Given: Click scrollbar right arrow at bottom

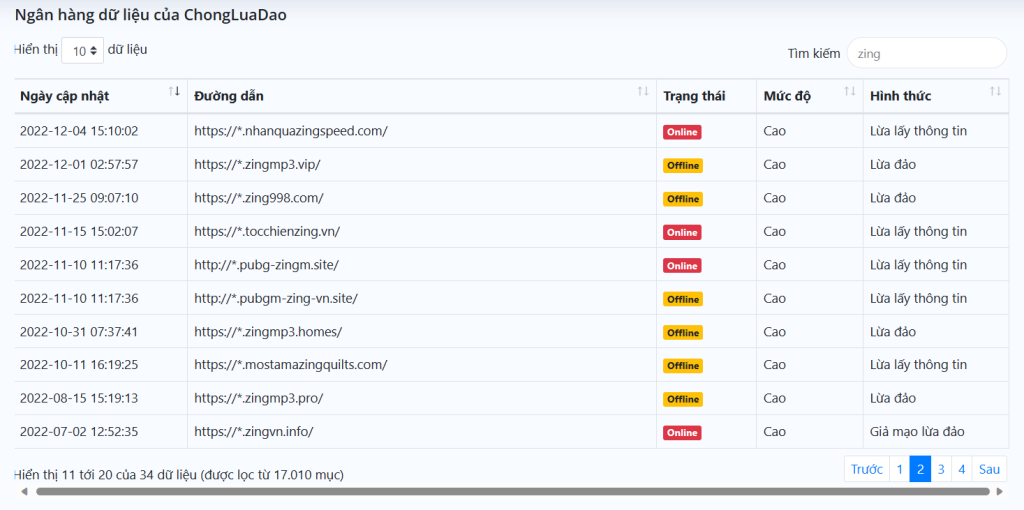Looking at the screenshot, I should coord(1000,491).
